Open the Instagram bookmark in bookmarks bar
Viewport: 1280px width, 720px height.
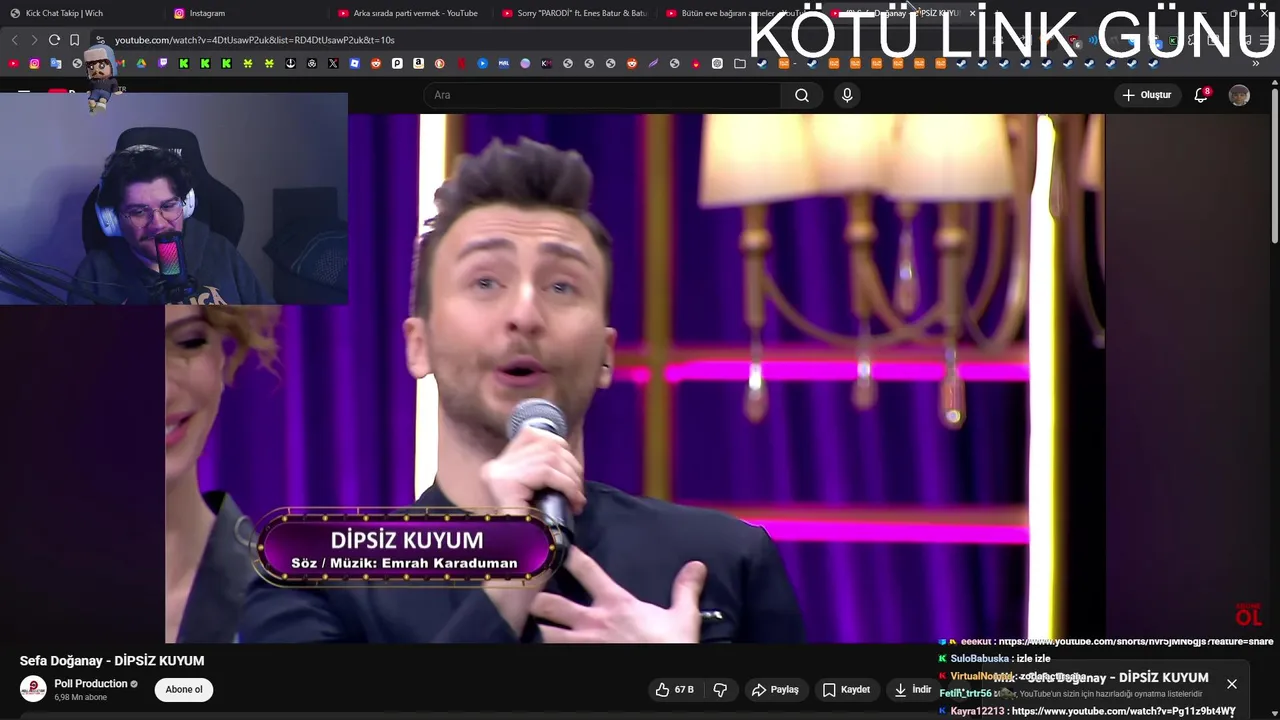pos(34,63)
